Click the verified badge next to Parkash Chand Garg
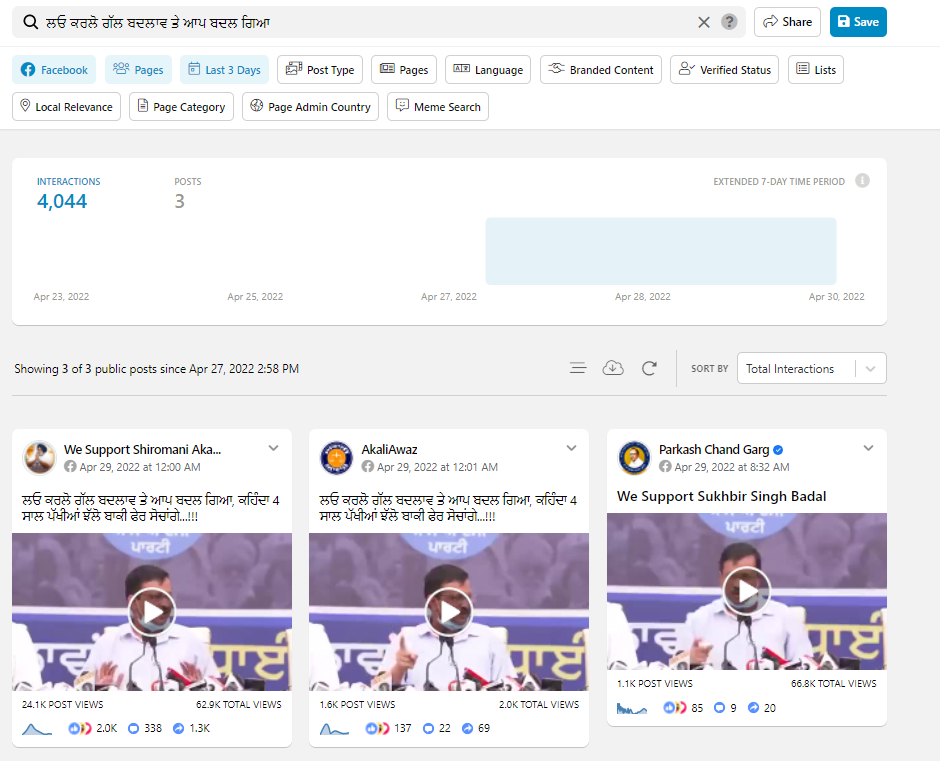 [778, 450]
